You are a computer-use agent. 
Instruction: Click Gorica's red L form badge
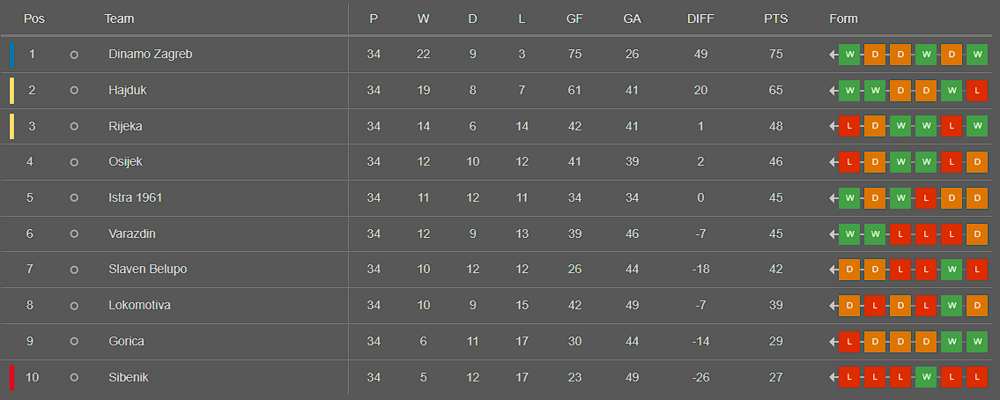pyautogui.click(x=849, y=342)
